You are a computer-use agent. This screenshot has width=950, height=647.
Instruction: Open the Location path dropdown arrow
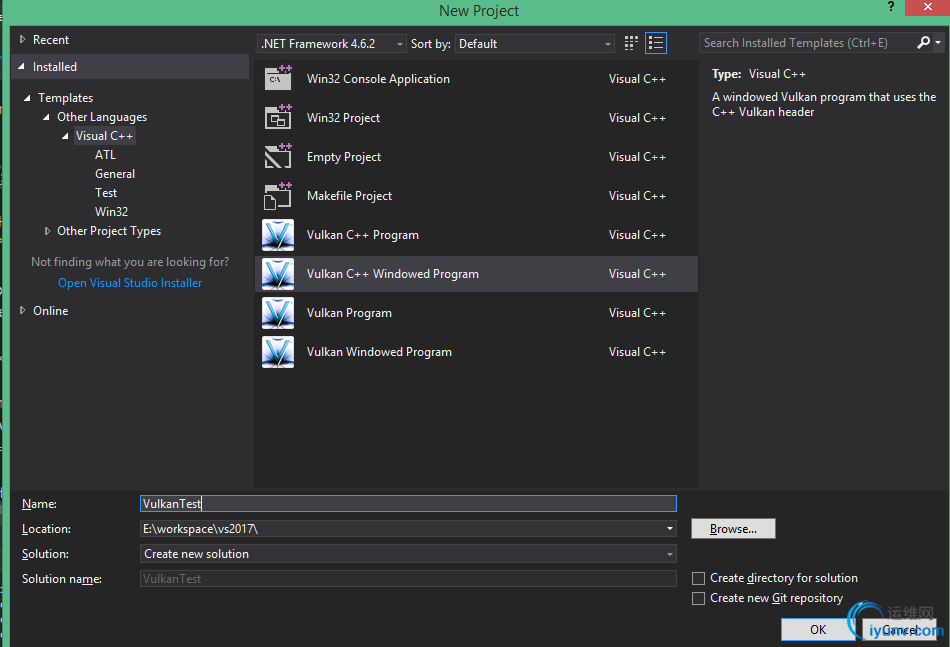pyautogui.click(x=669, y=529)
